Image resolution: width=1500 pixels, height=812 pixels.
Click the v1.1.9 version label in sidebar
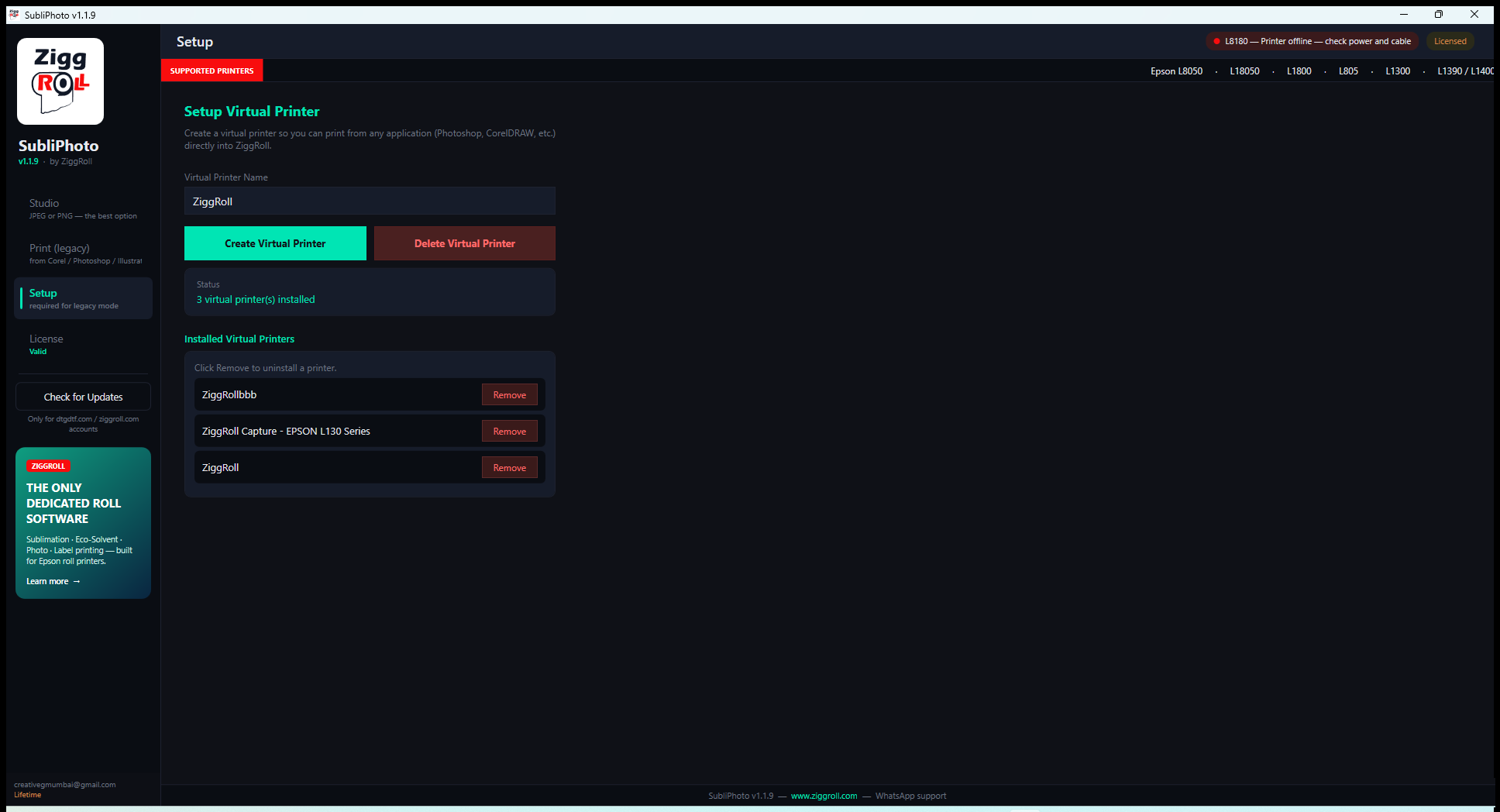point(29,161)
